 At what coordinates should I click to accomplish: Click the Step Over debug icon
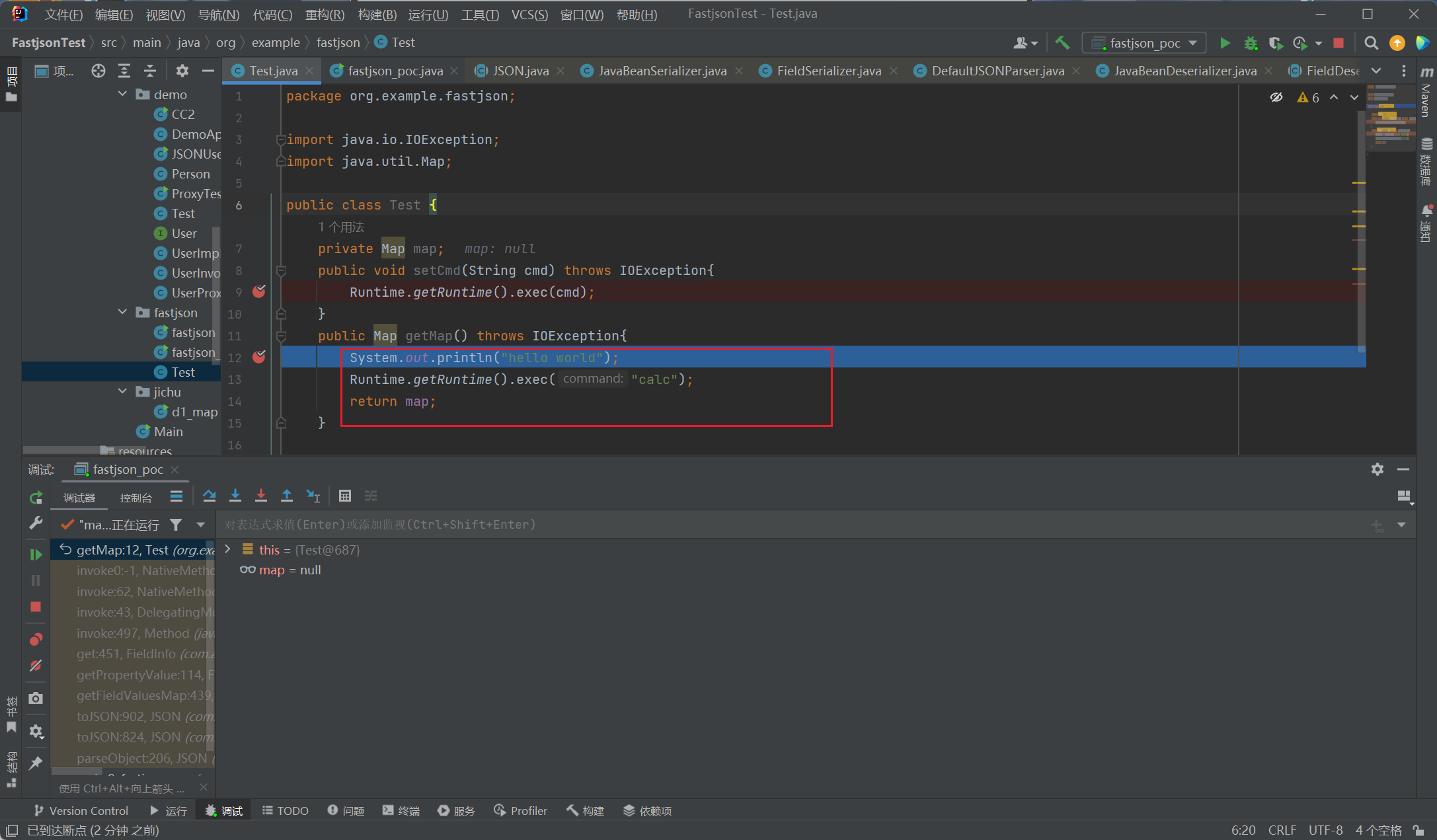point(210,496)
